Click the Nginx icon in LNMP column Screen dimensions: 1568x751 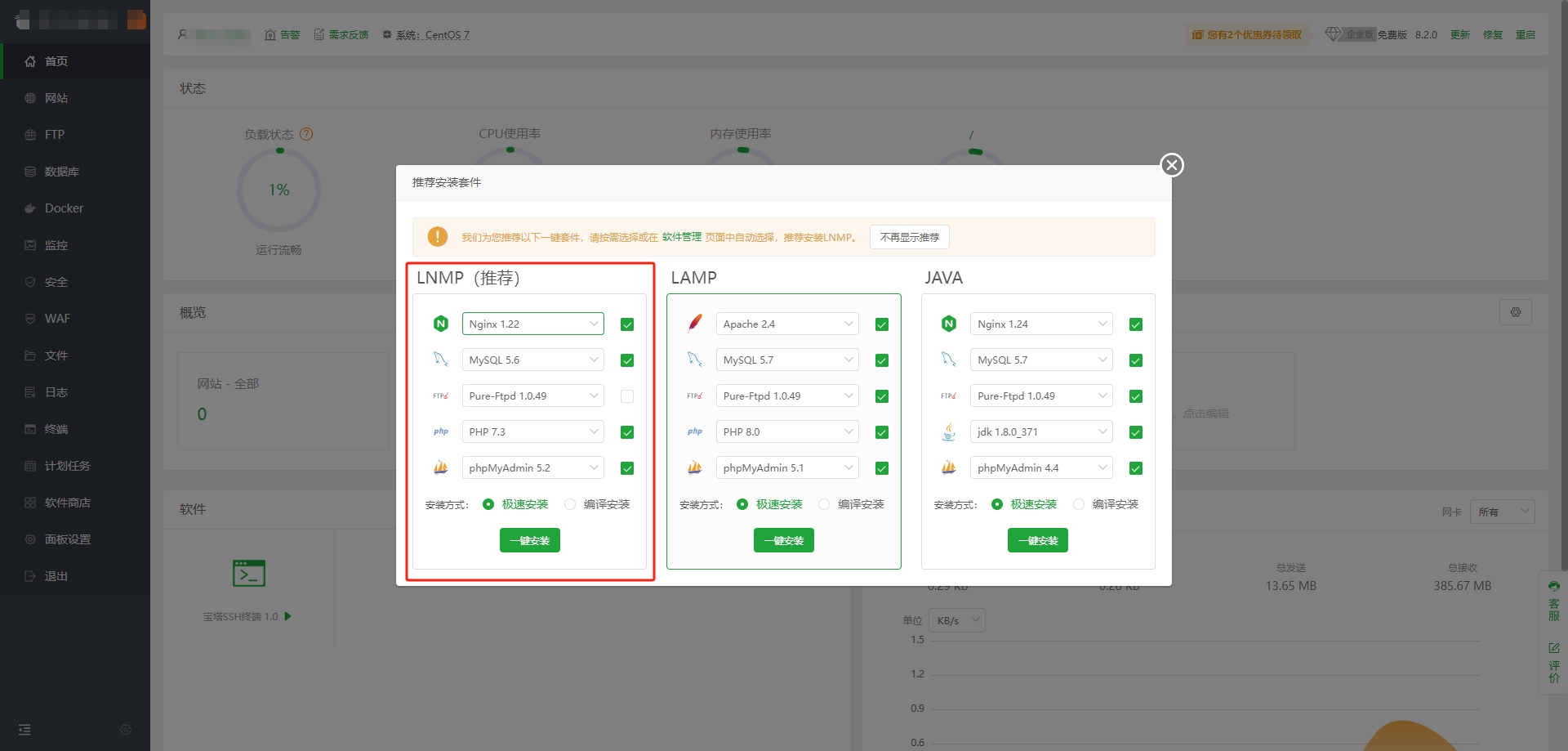click(441, 324)
